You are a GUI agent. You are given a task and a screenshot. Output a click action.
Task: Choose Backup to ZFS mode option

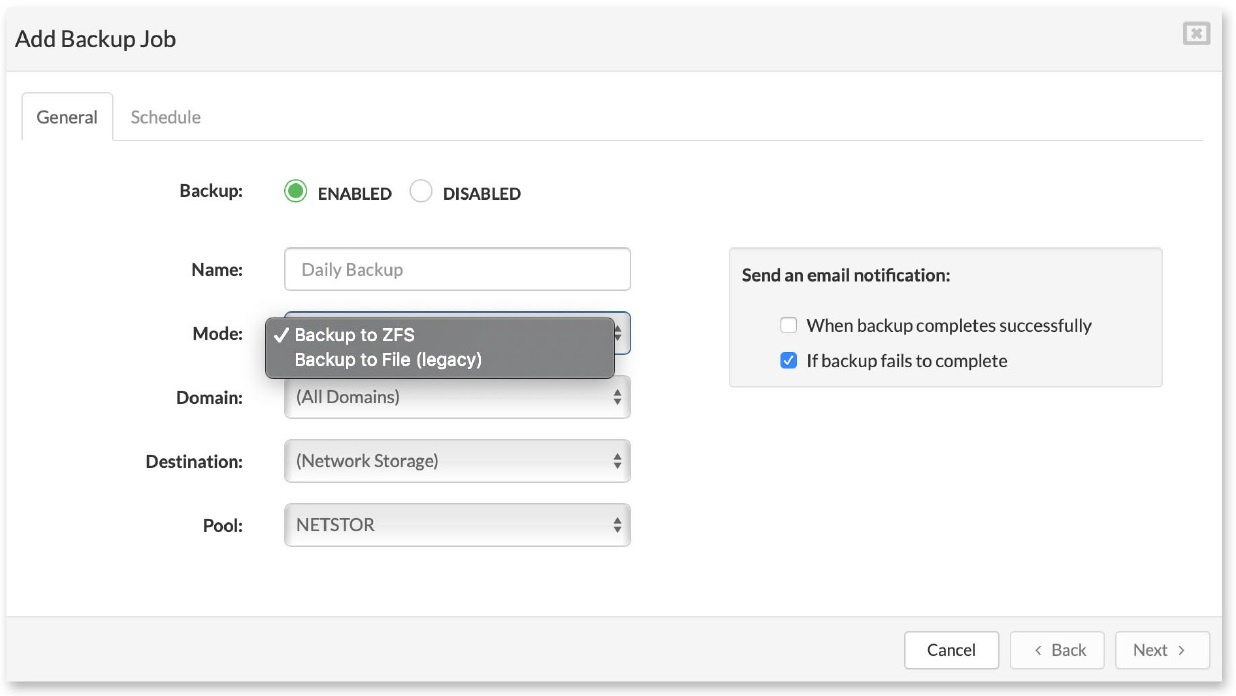tap(440, 335)
